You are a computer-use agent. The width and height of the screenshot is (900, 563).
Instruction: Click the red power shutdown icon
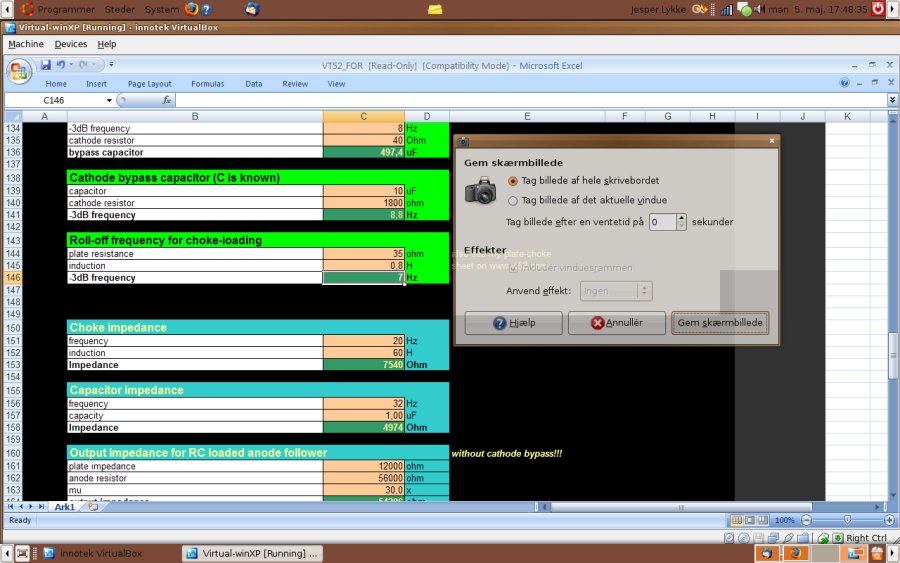tap(878, 9)
